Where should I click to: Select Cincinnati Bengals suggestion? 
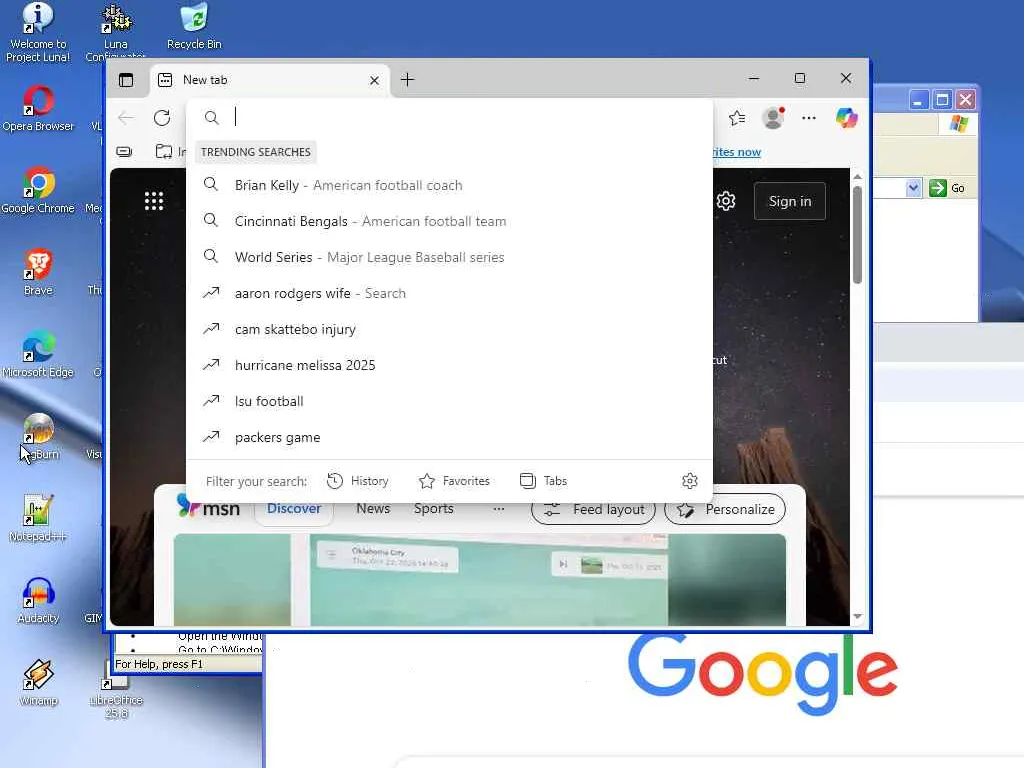pyautogui.click(x=449, y=221)
